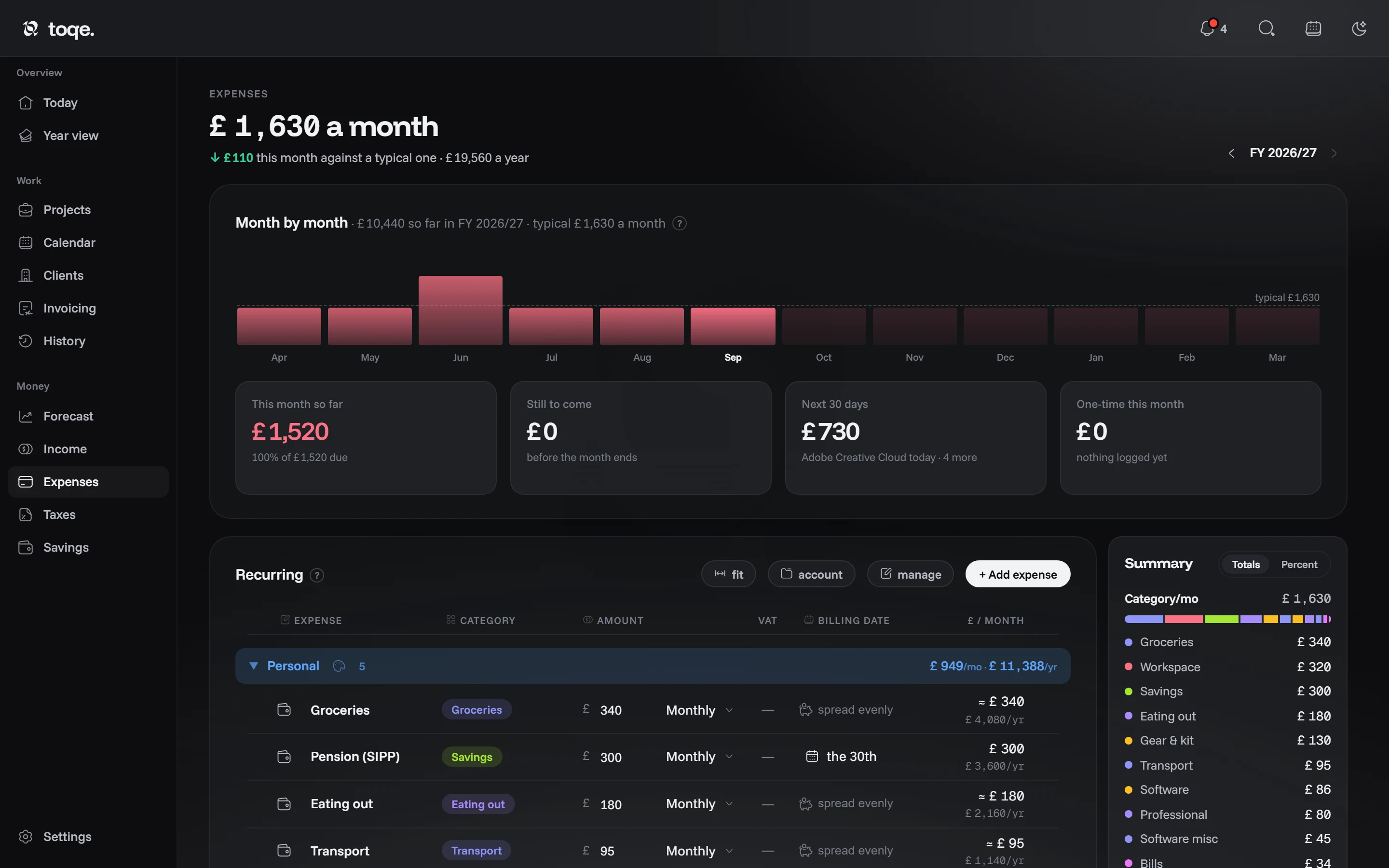This screenshot has height=868, width=1389.
Task: Open Month by month help icon
Action: pyautogui.click(x=680, y=223)
